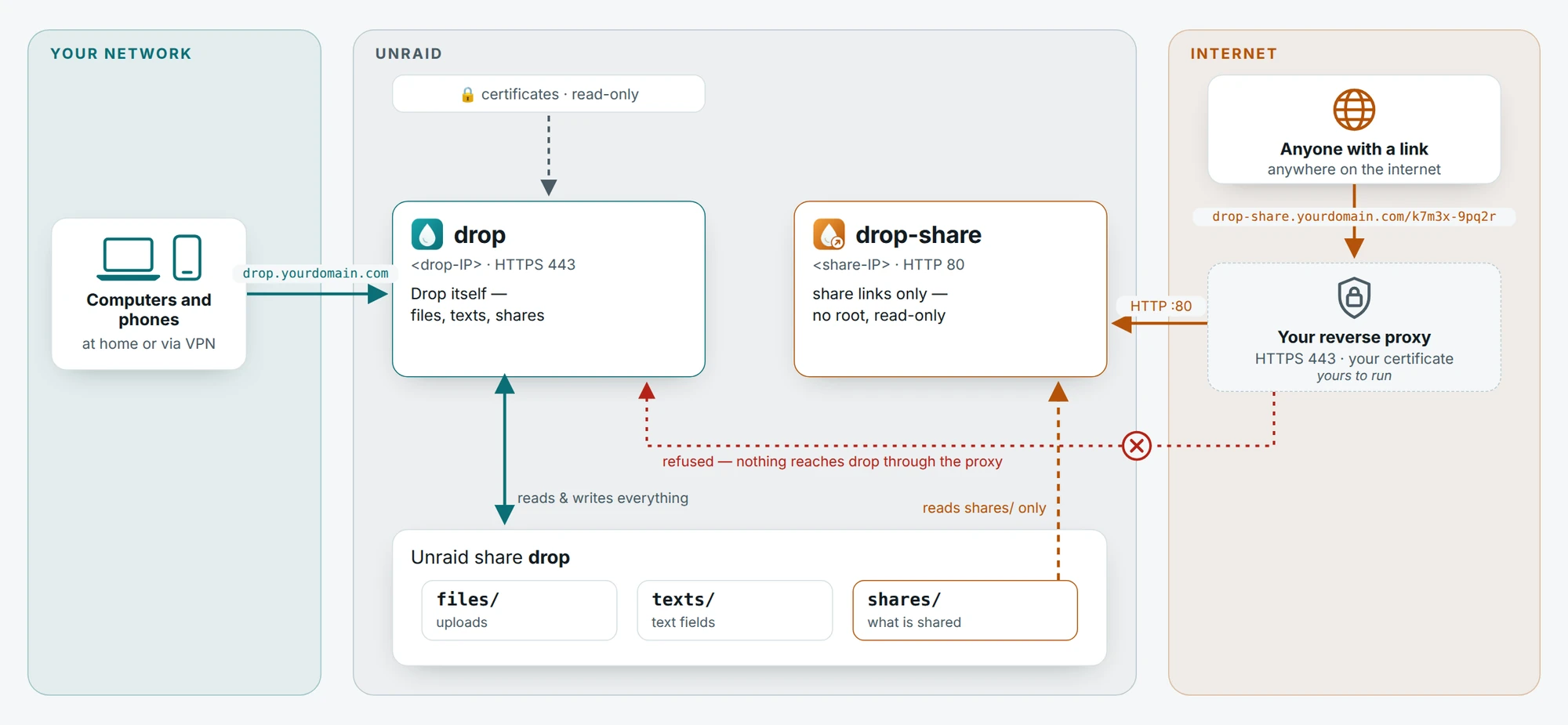This screenshot has height=725, width=1568.
Task: Click the drop.yourdomain.com address label
Action: pyautogui.click(x=315, y=274)
